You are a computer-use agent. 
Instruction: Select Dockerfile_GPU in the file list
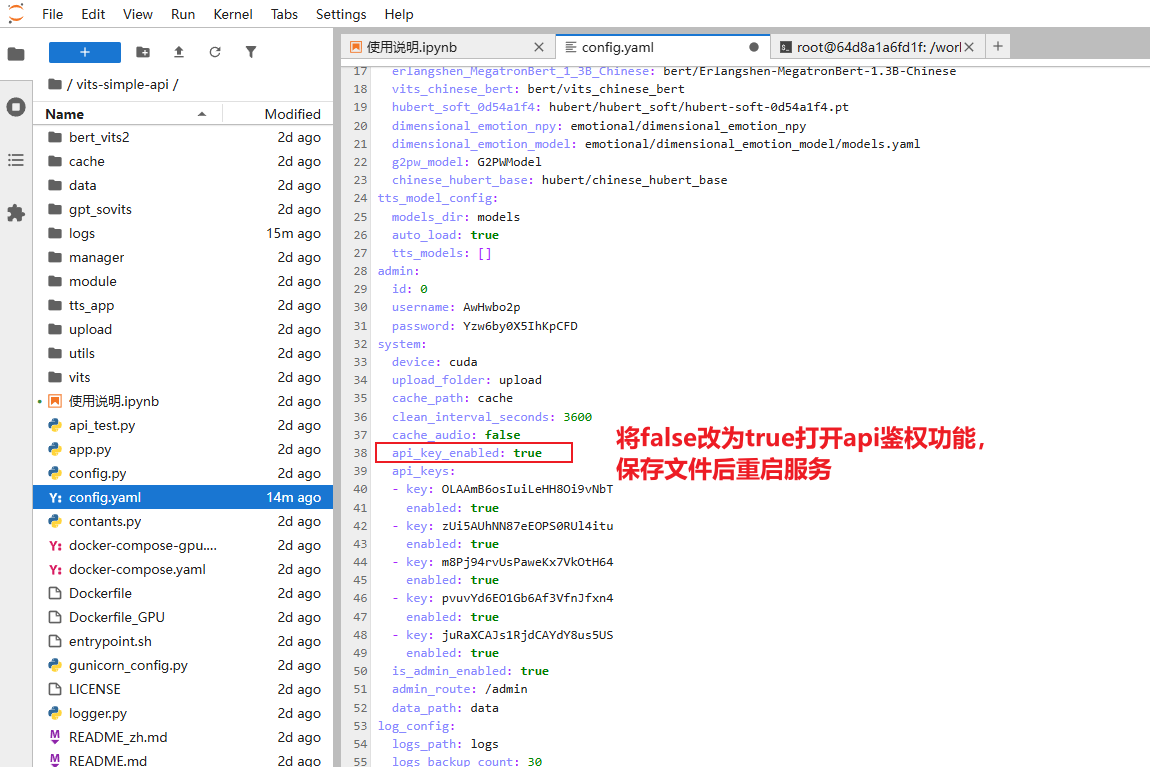coord(183,617)
